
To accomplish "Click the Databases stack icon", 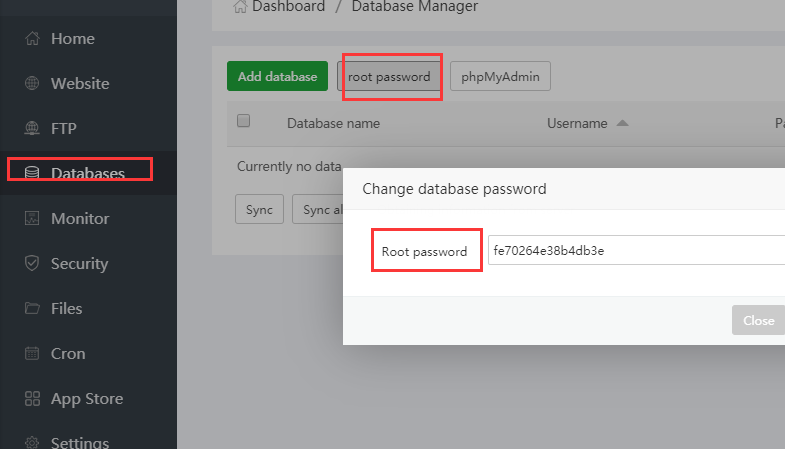I will [32, 174].
